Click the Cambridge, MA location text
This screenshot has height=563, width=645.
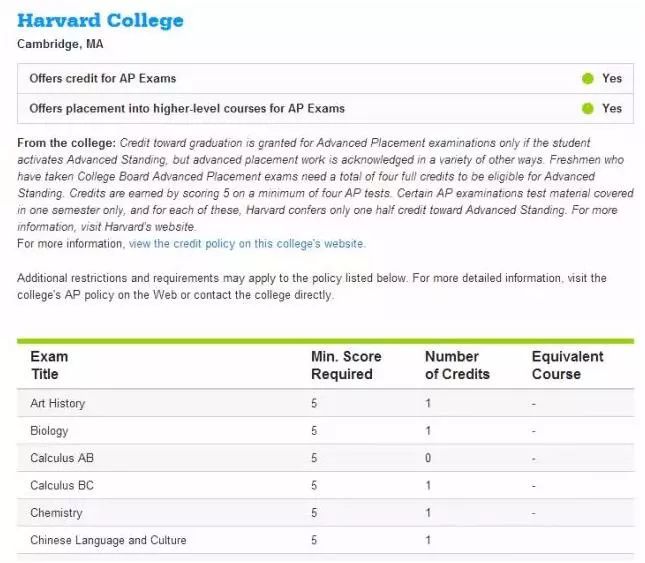click(x=60, y=44)
